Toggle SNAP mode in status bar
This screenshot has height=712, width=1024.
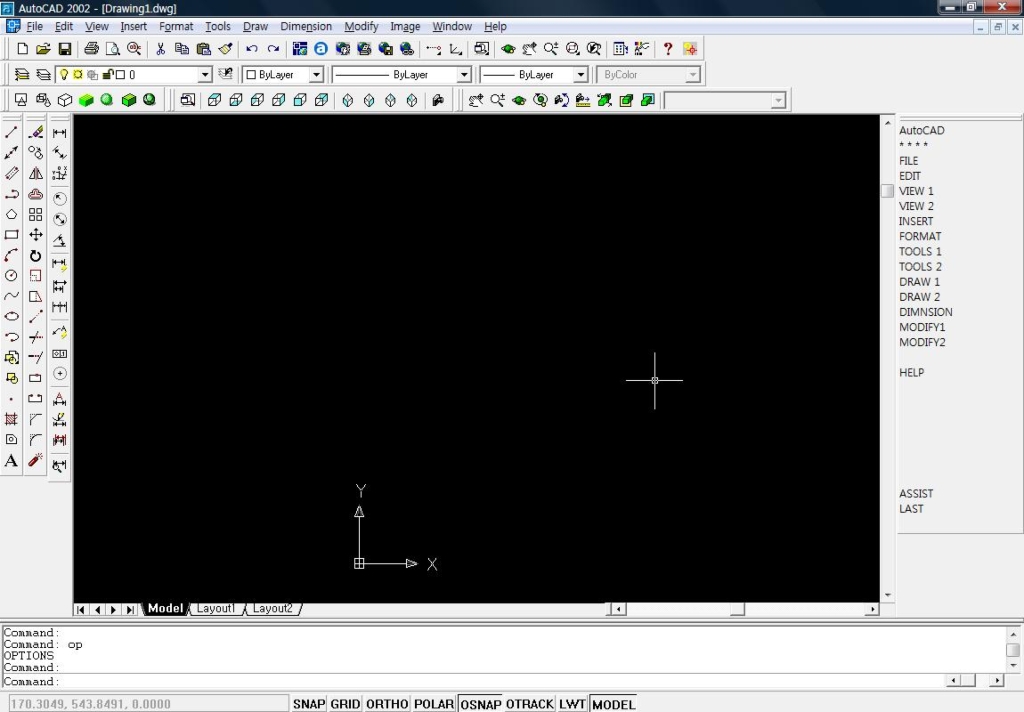point(309,704)
